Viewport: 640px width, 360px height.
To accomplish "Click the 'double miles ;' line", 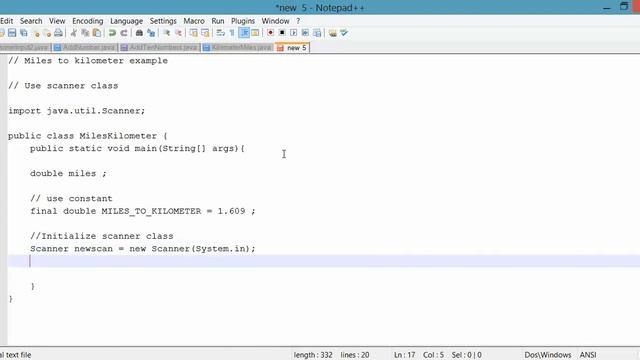I will [68, 173].
